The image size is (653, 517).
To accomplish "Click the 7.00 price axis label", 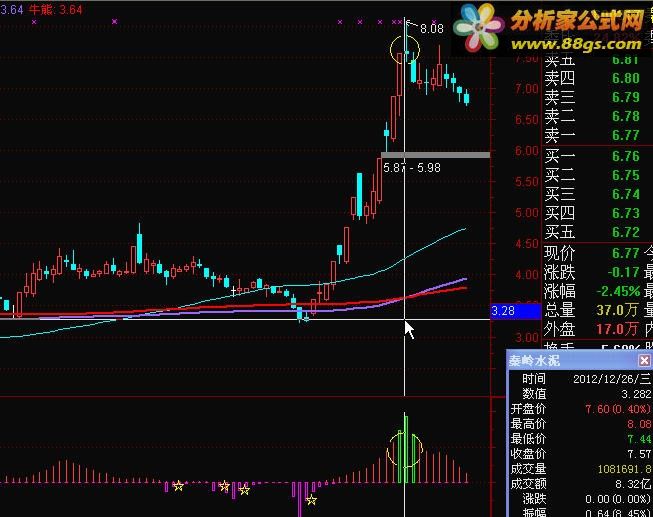I will (x=526, y=89).
